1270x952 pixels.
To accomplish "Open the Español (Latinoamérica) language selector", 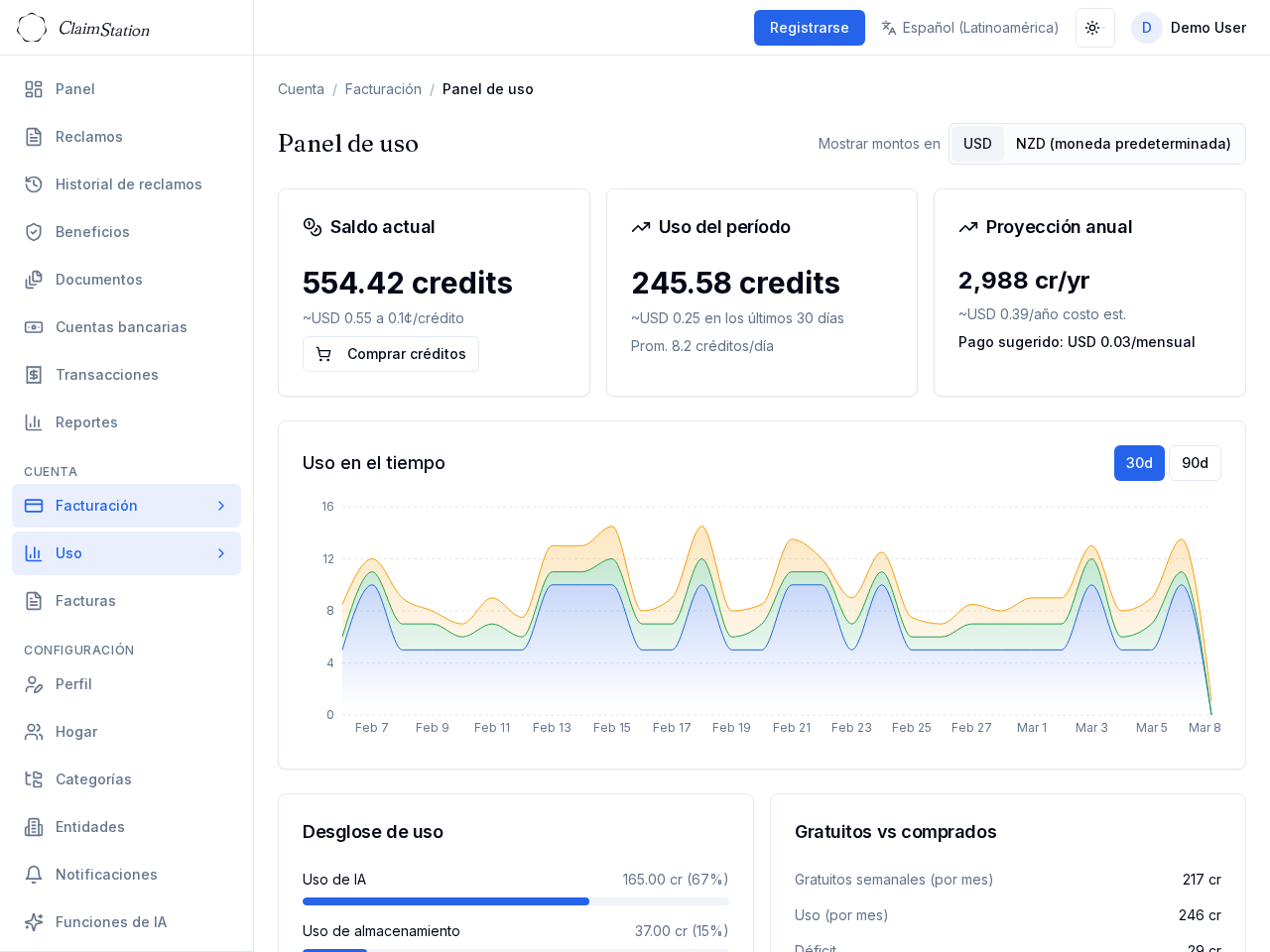I will [x=969, y=28].
